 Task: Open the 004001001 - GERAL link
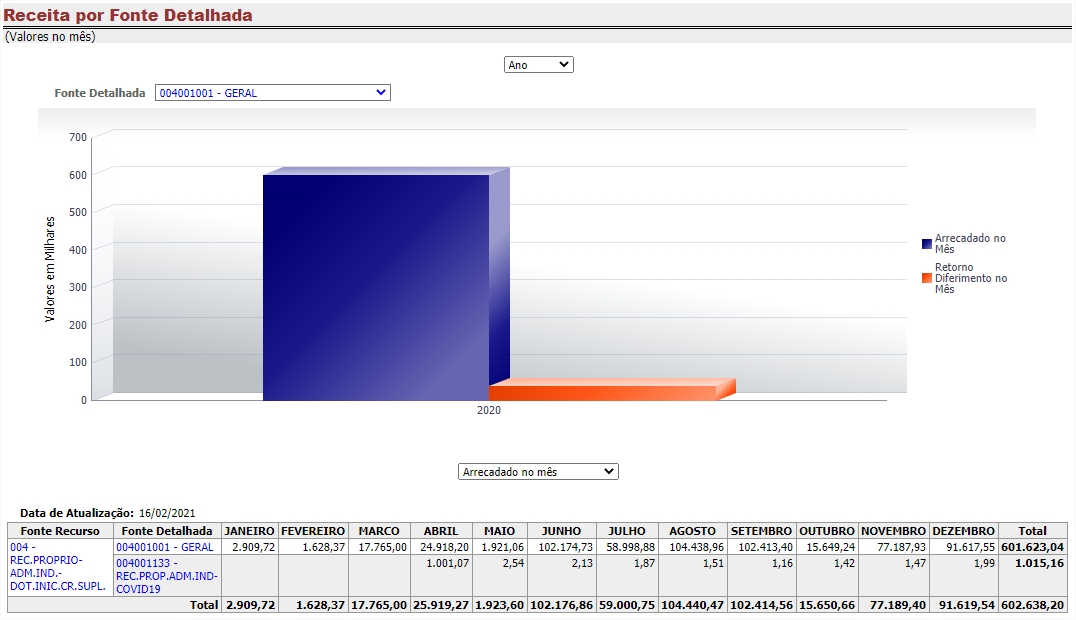(164, 547)
